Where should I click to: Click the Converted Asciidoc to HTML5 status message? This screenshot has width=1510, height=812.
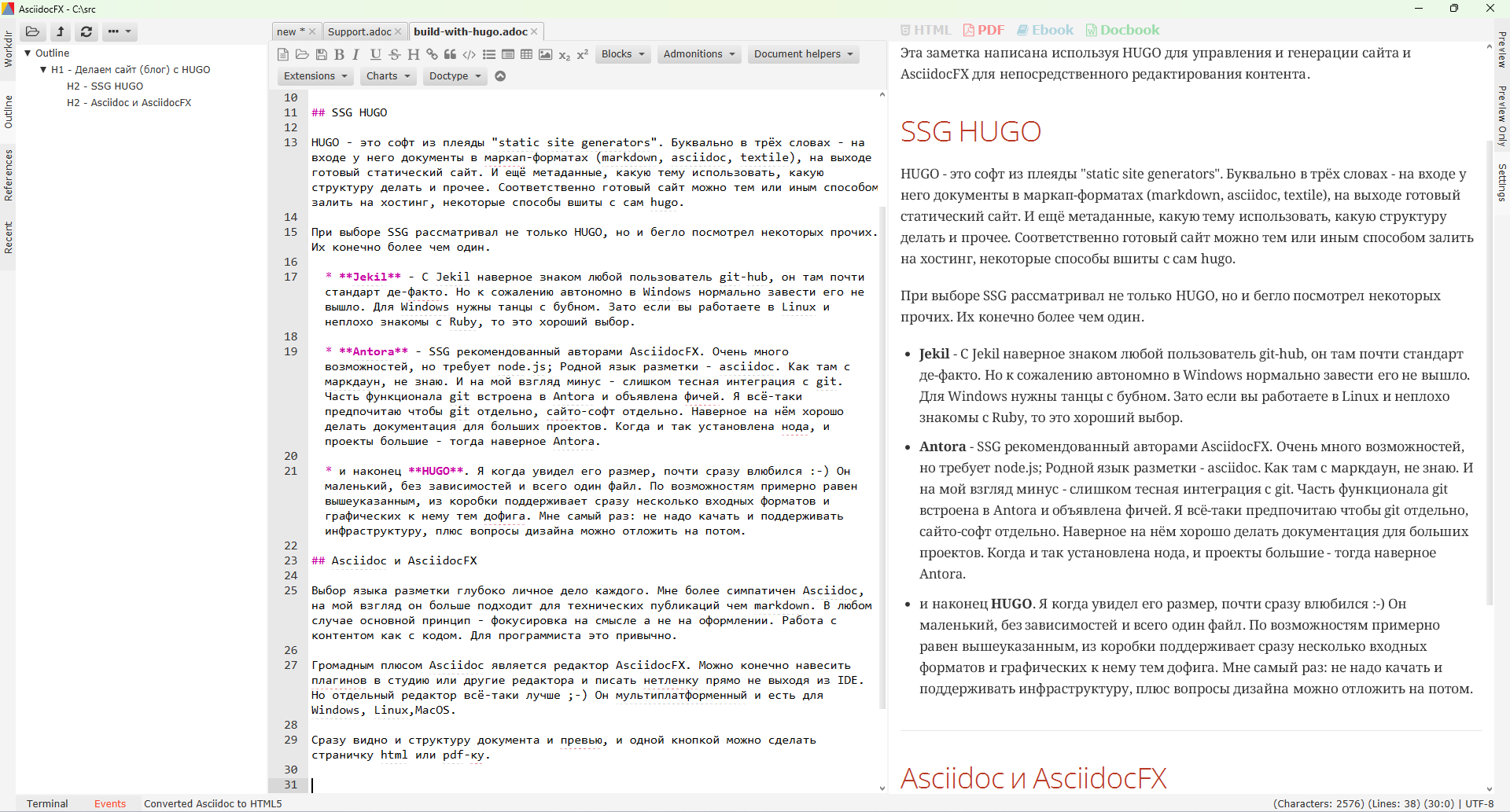coord(213,803)
